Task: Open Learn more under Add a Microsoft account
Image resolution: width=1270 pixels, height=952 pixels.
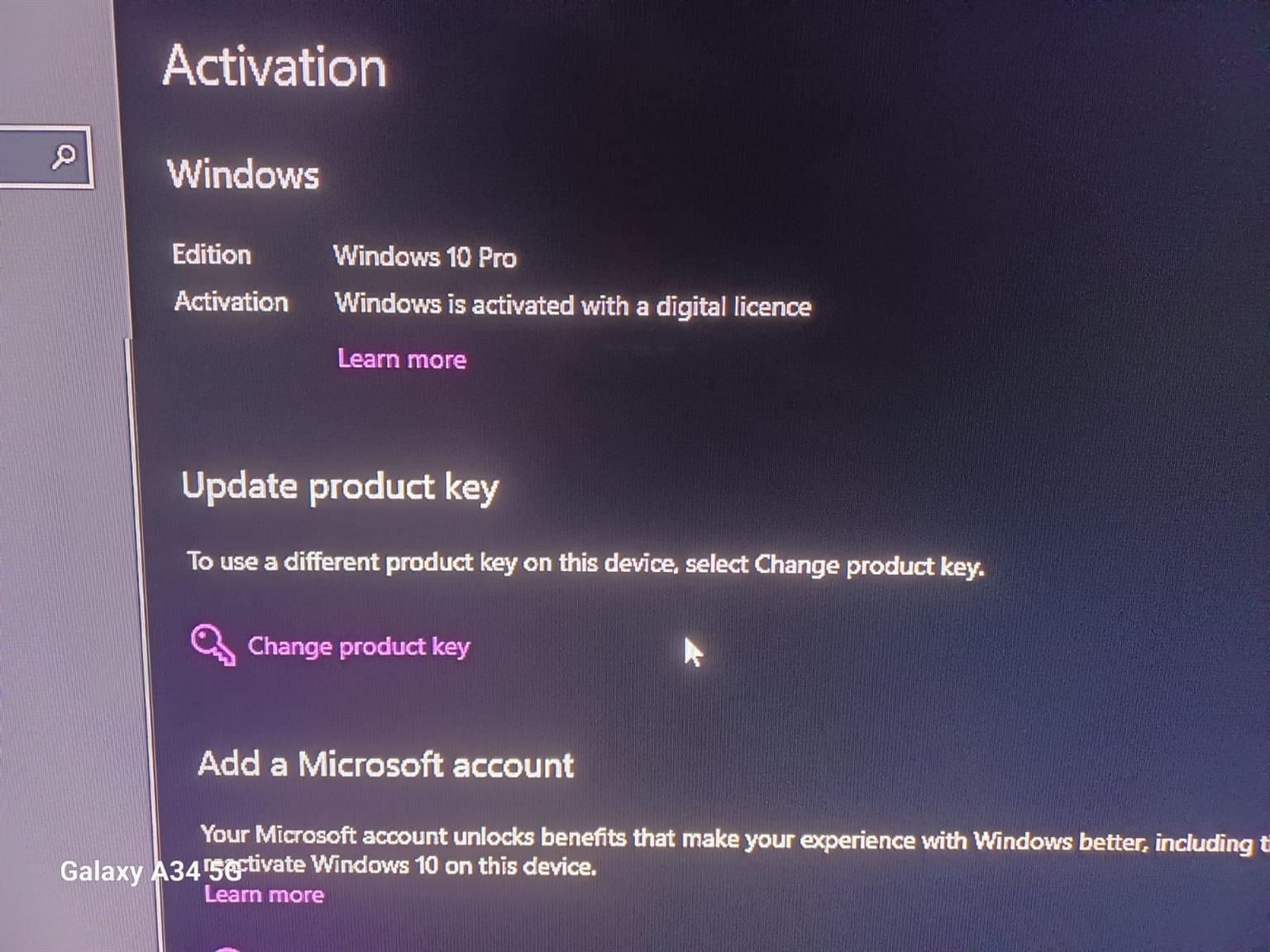Action: coord(264,894)
